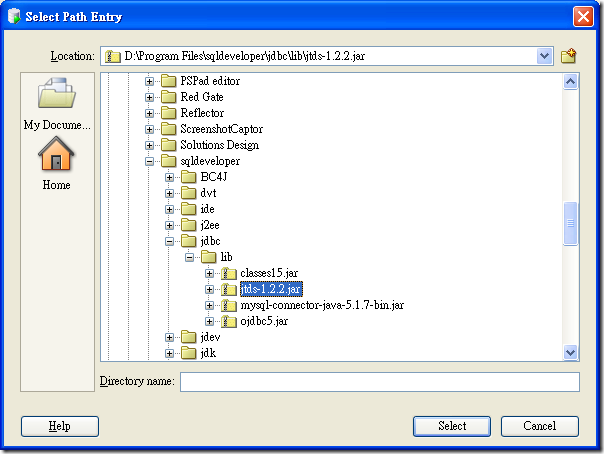Click the jdk folder icon

[189, 353]
